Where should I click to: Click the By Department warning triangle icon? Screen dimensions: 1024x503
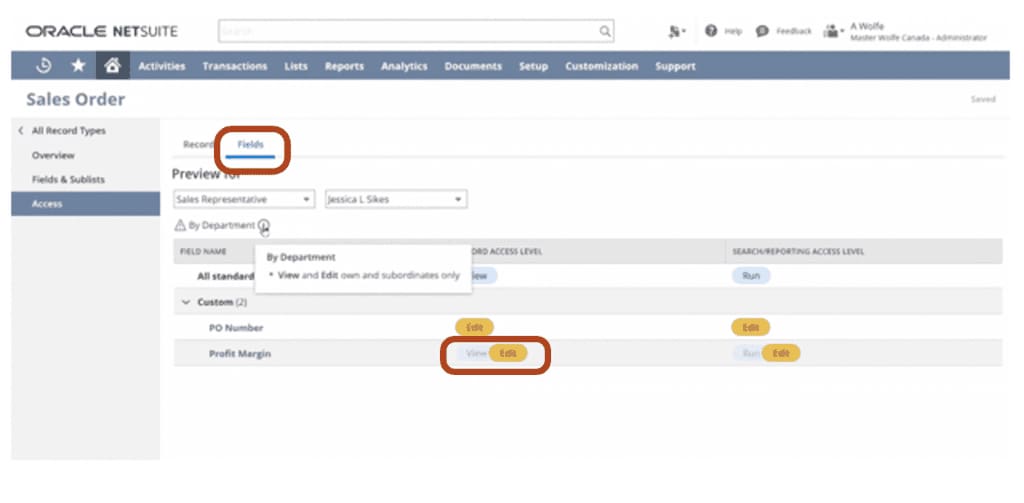coord(180,225)
